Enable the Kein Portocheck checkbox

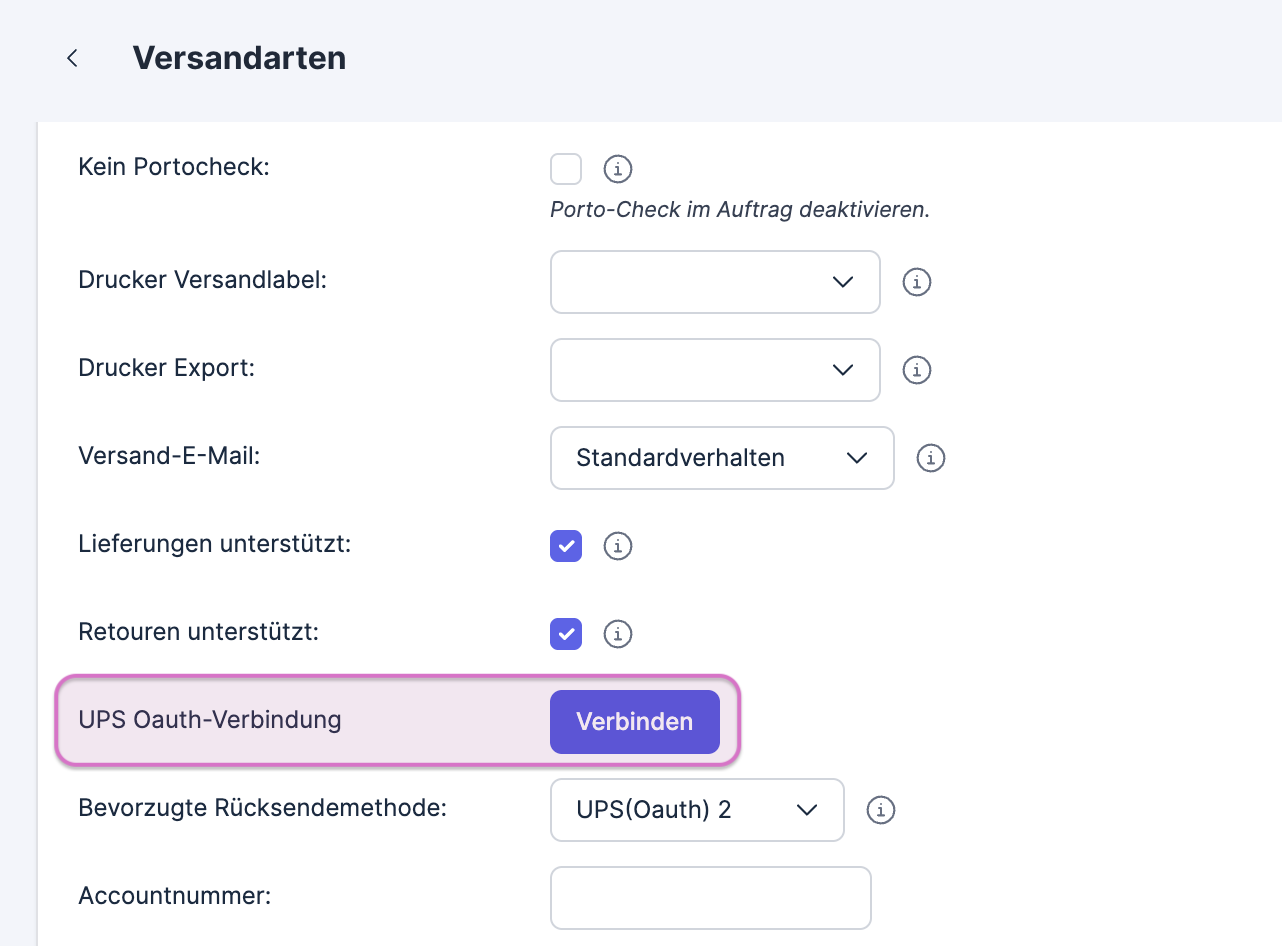(566, 169)
